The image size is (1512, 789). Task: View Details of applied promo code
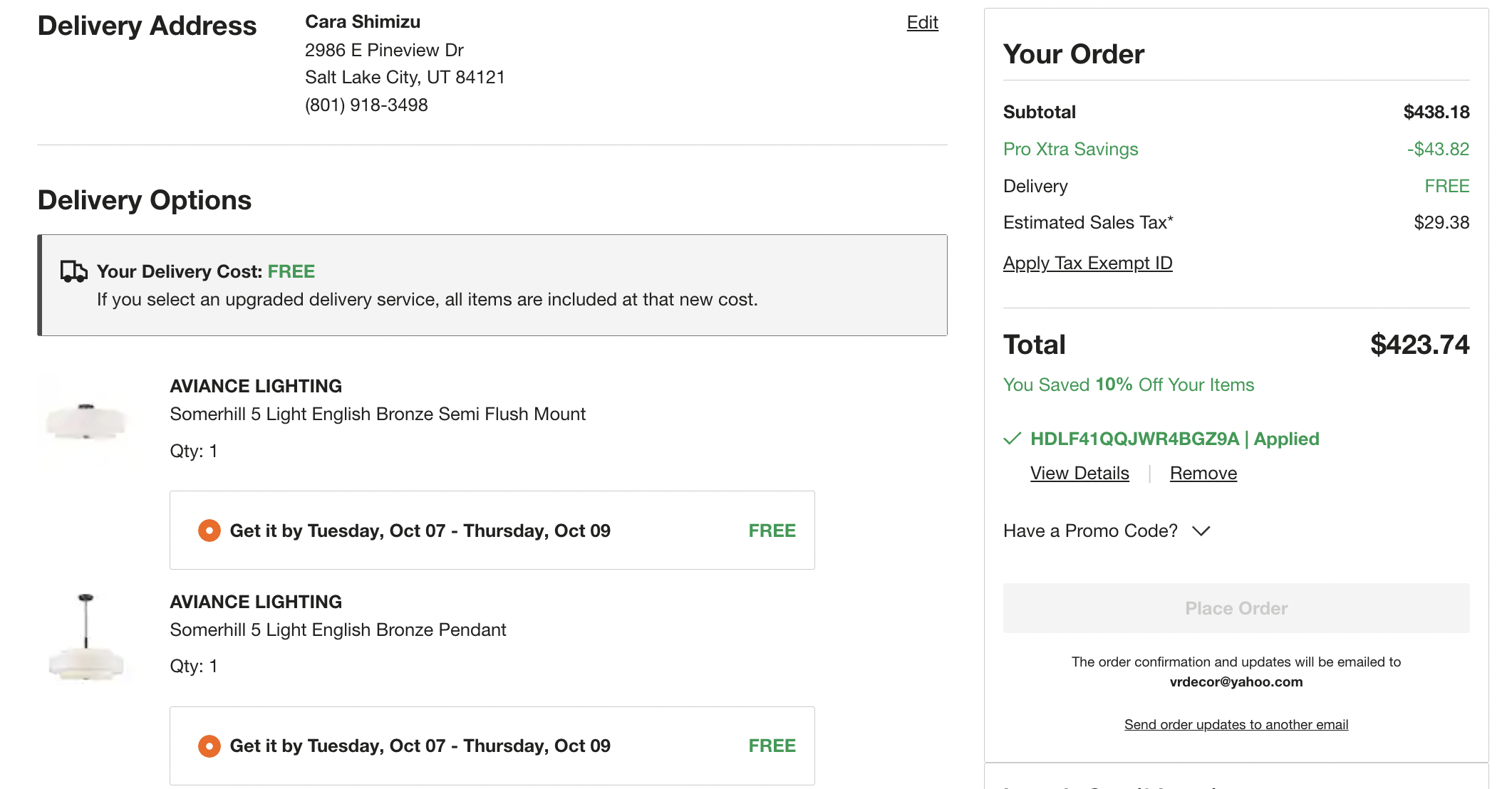click(1079, 474)
